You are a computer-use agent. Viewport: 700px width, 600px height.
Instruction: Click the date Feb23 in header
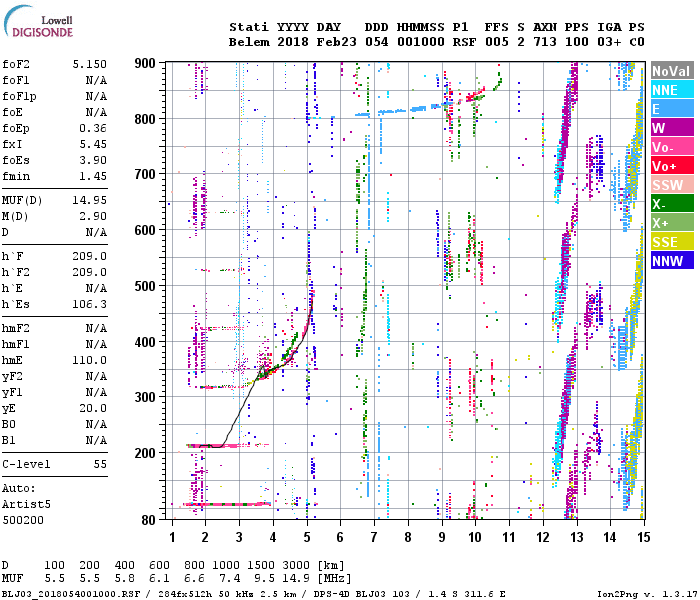coord(337,42)
